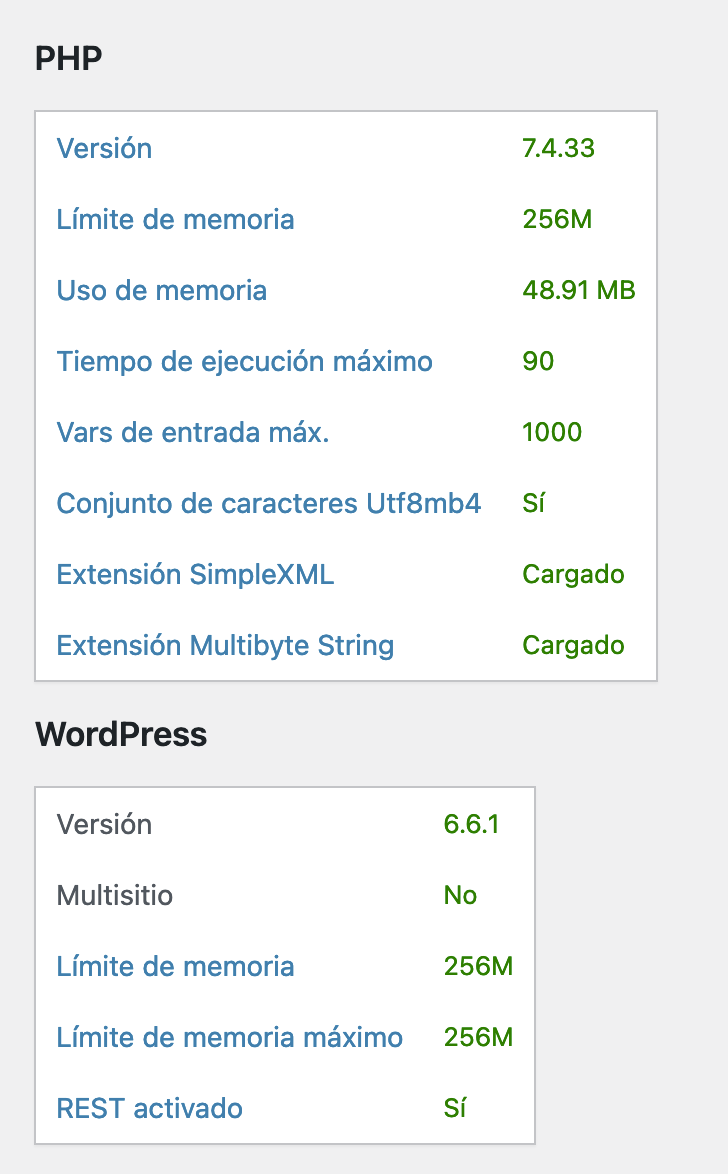This screenshot has width=728, height=1174.
Task: Click the max input vars value 1000
Action: point(552,432)
